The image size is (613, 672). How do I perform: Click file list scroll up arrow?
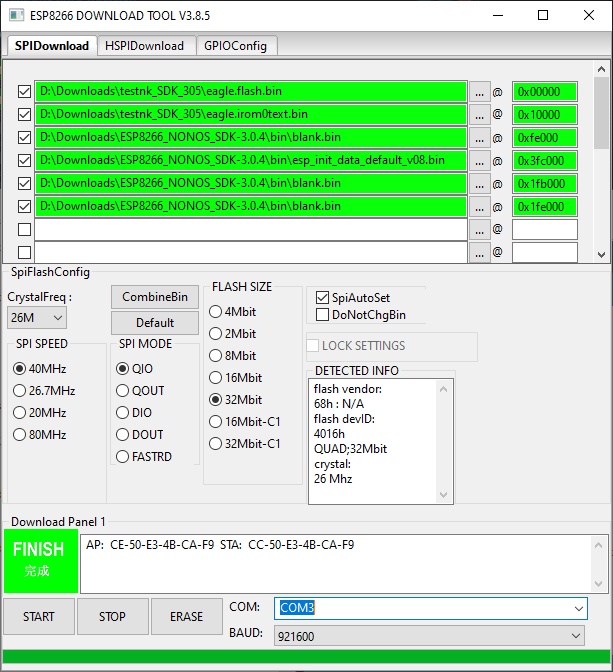(x=601, y=69)
